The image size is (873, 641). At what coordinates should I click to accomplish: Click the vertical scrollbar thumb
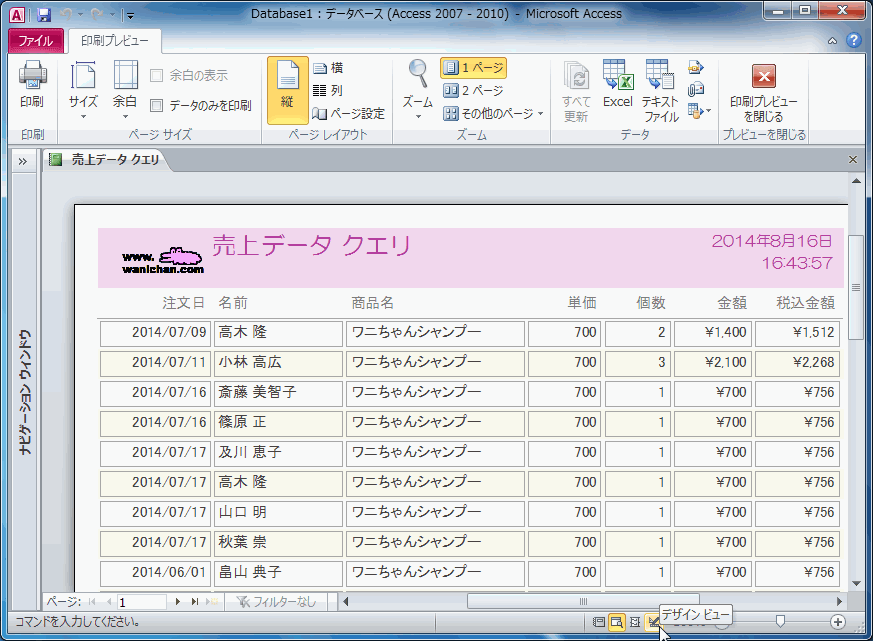pos(856,287)
